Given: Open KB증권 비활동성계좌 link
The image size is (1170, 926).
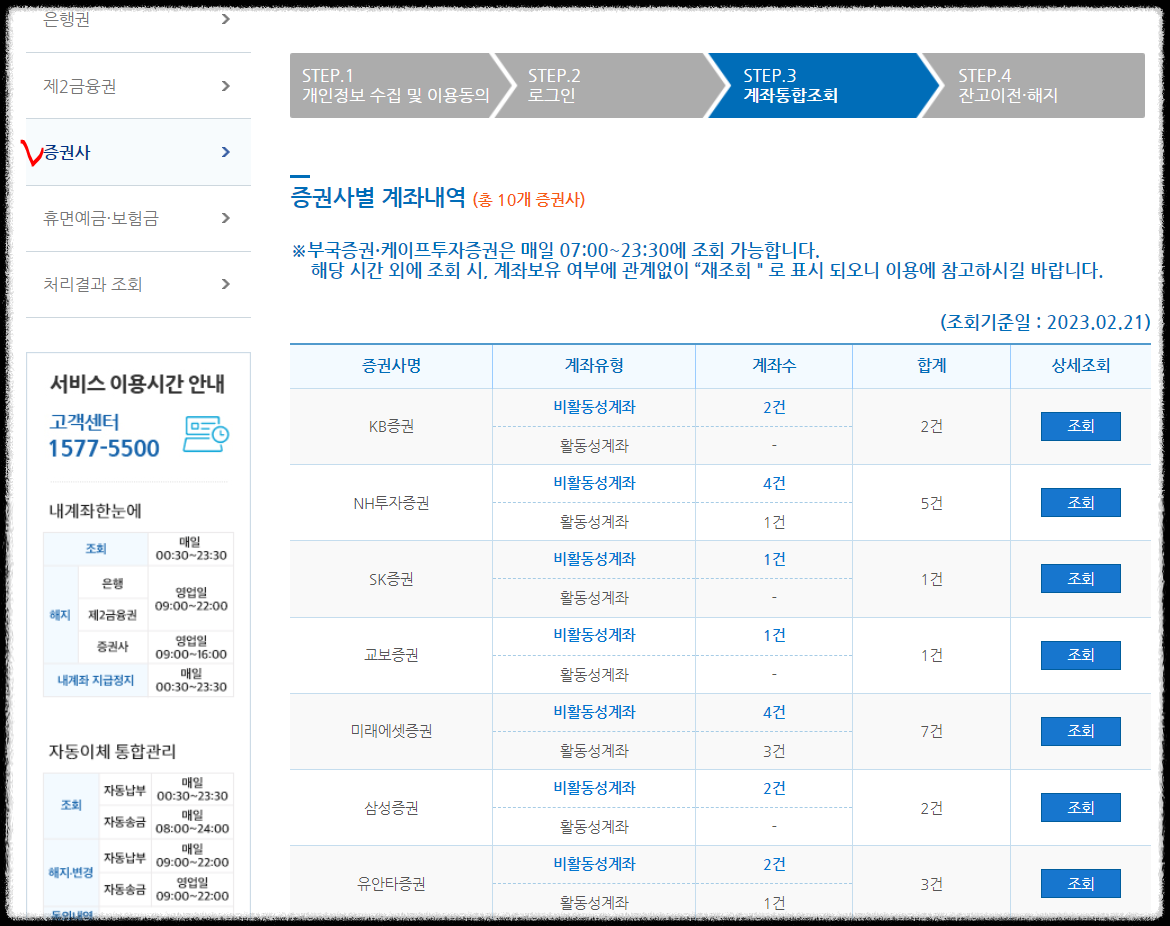Looking at the screenshot, I should [594, 407].
